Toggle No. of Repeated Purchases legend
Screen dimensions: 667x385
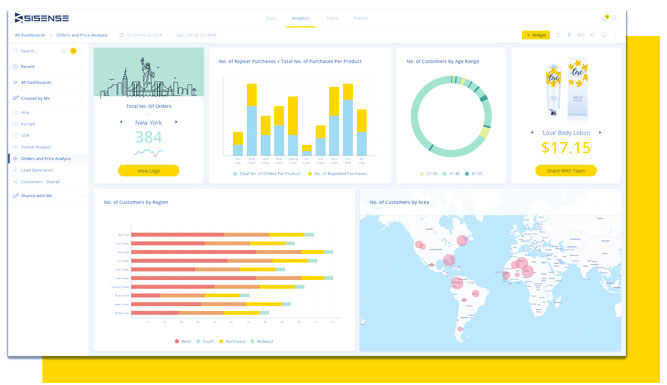click(x=337, y=174)
